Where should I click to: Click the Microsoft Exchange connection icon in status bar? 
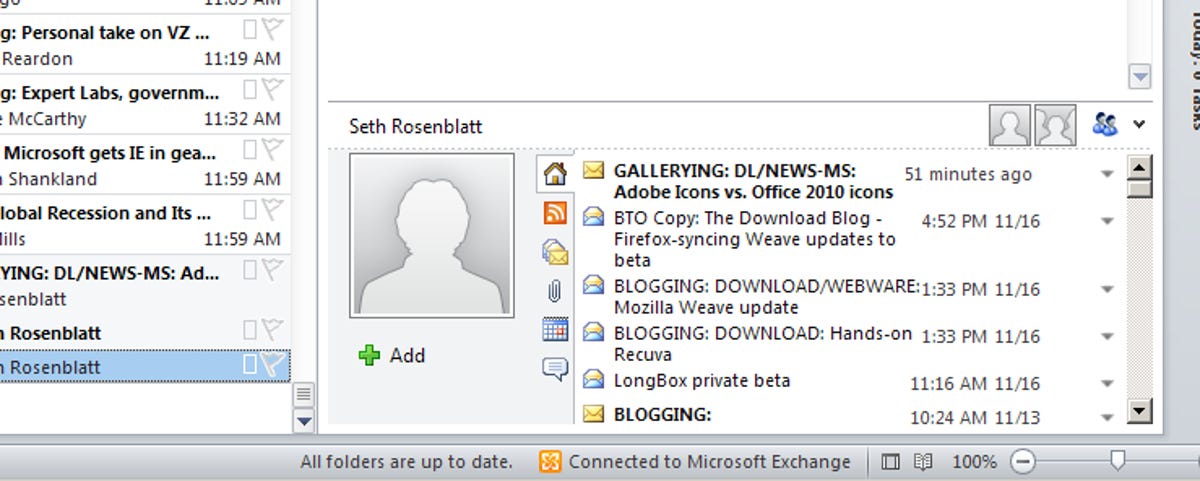click(x=549, y=462)
